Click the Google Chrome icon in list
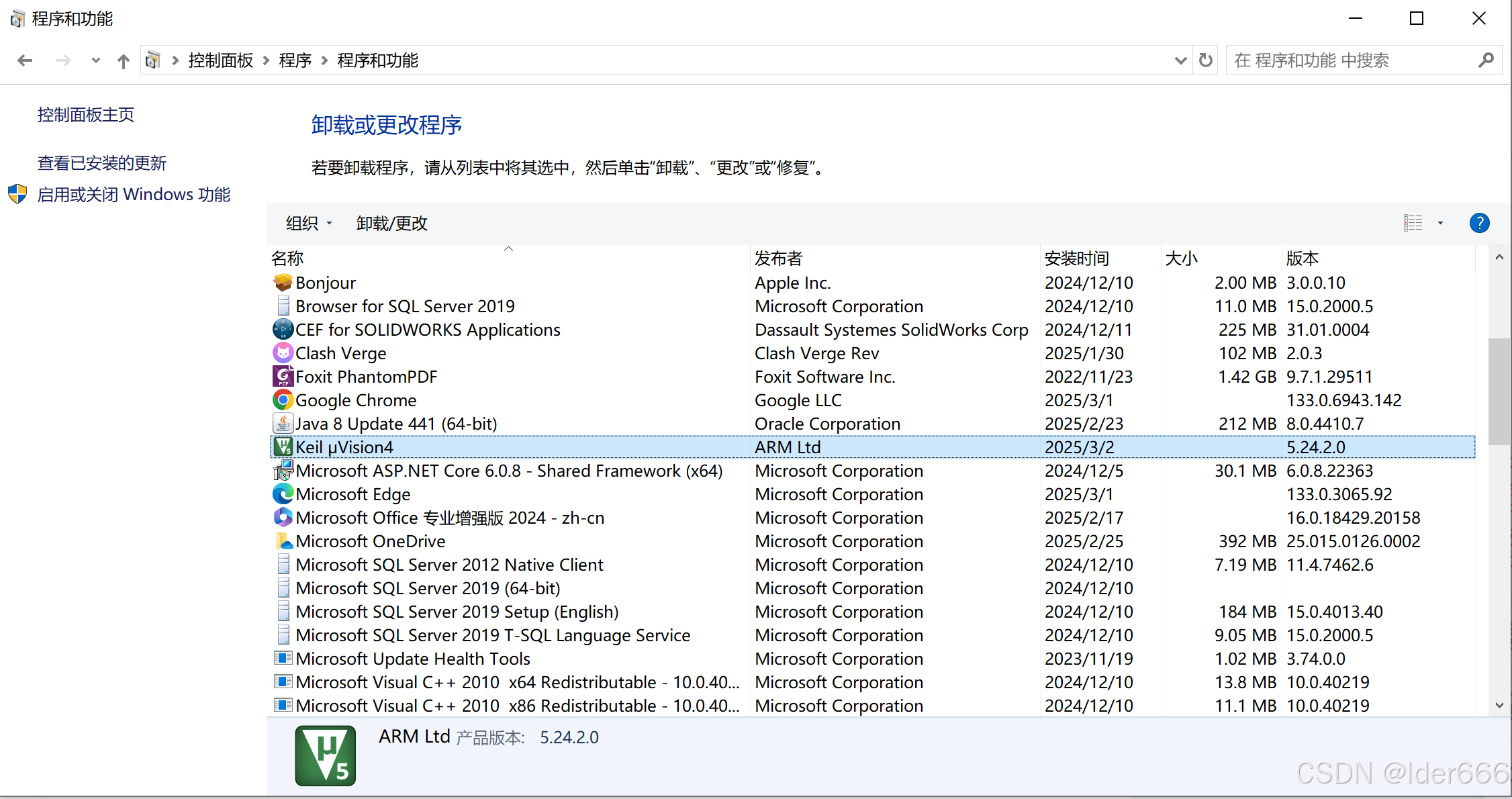 pos(283,400)
